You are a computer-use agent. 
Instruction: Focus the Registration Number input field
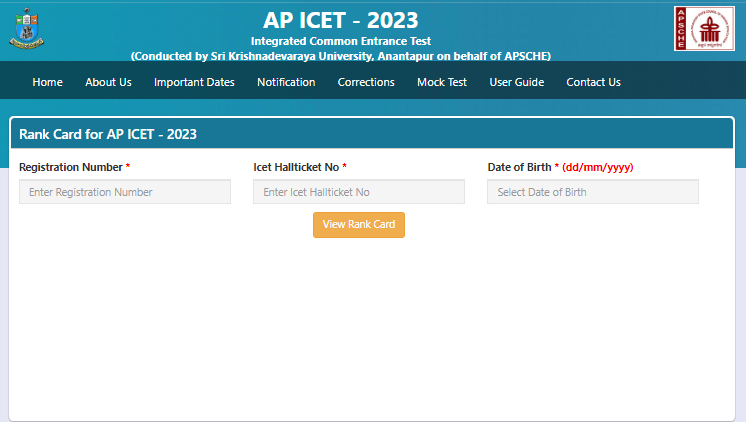pos(125,192)
